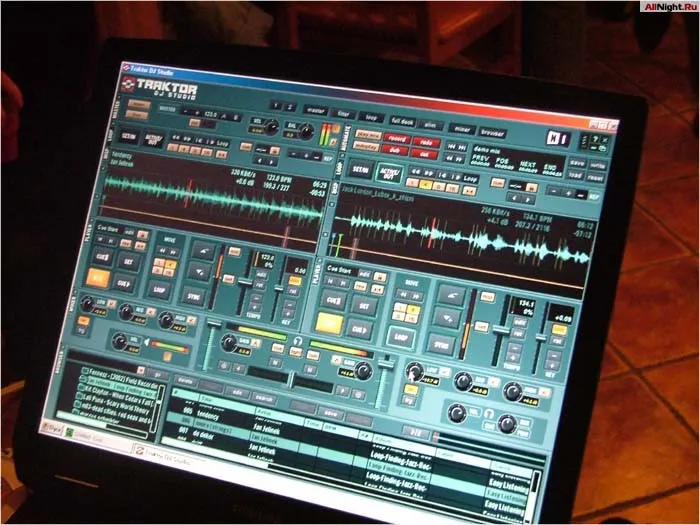Image resolution: width=700 pixels, height=525 pixels.
Task: Adjust right deck tempo fader
Action: 501,331
